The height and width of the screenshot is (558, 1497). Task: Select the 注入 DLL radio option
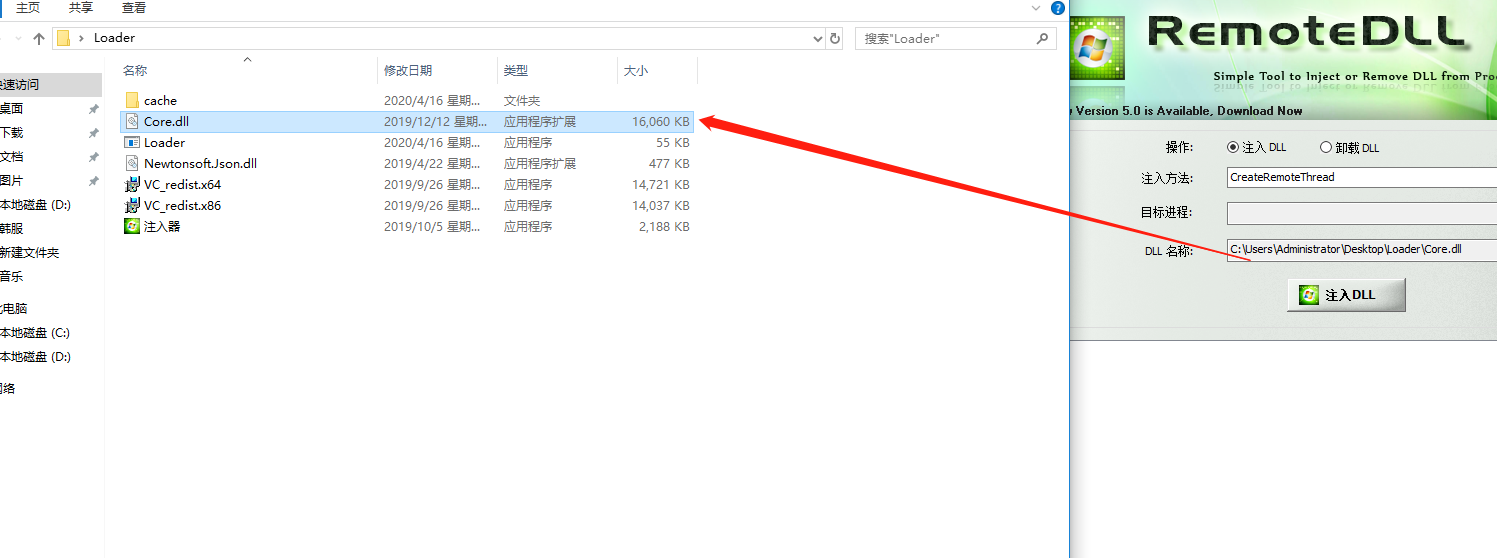tap(1233, 147)
